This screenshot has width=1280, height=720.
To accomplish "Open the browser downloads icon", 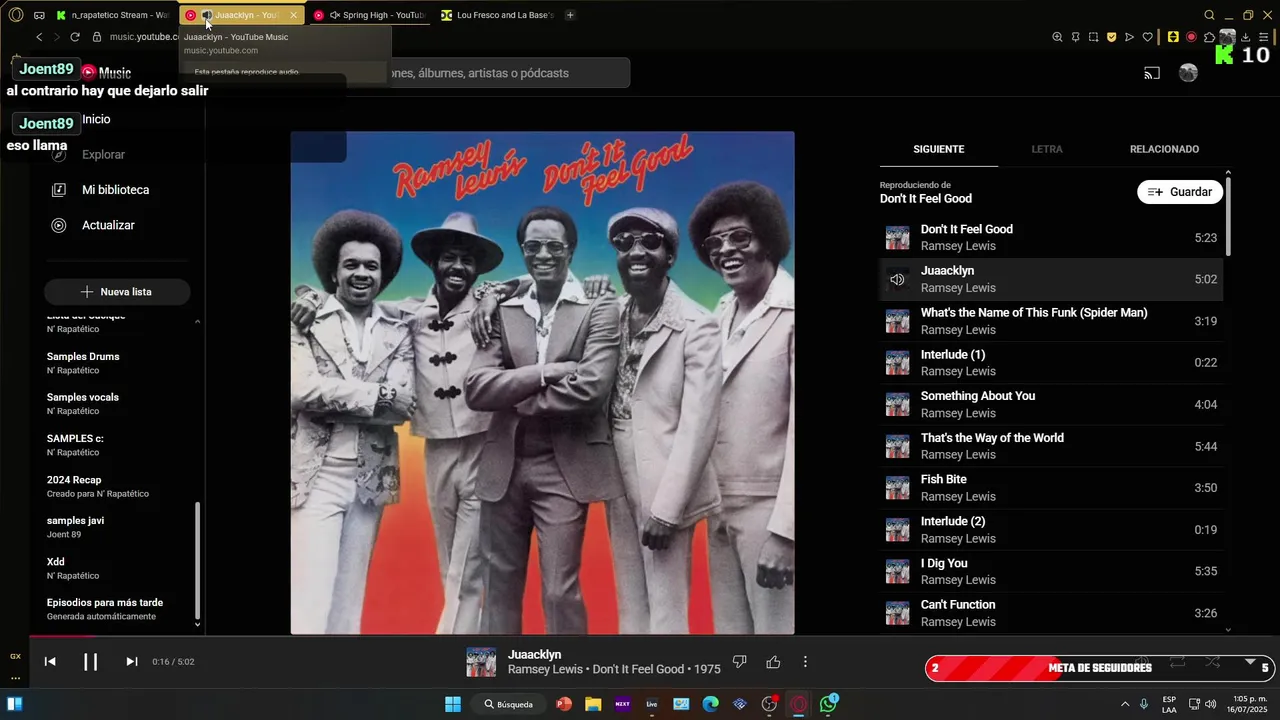I will 1245,37.
